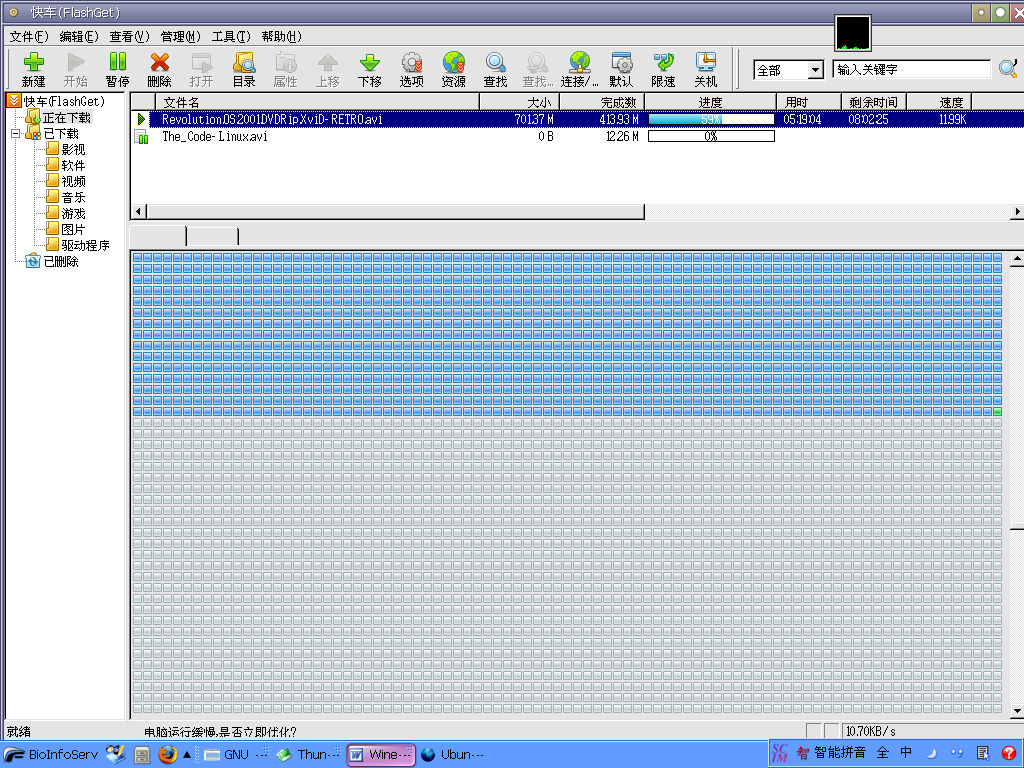This screenshot has width=1024, height=768.
Task: Click the 属性 (Properties) toolbar icon
Action: (285, 63)
